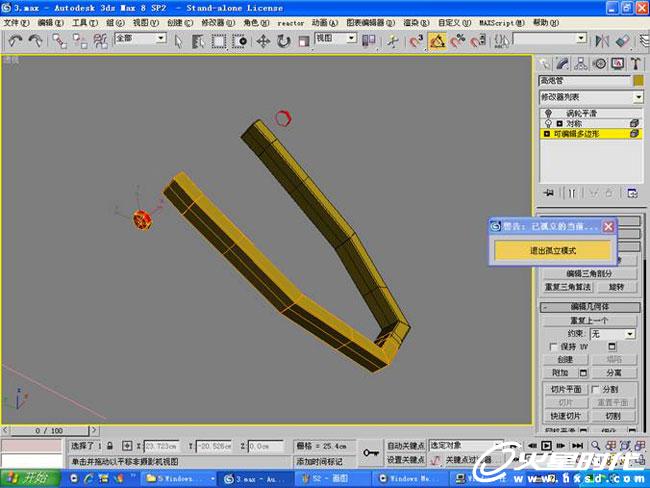Toggle lightbulb of 涡轮平滑 modifier
The height and width of the screenshot is (488, 650).
[x=548, y=113]
